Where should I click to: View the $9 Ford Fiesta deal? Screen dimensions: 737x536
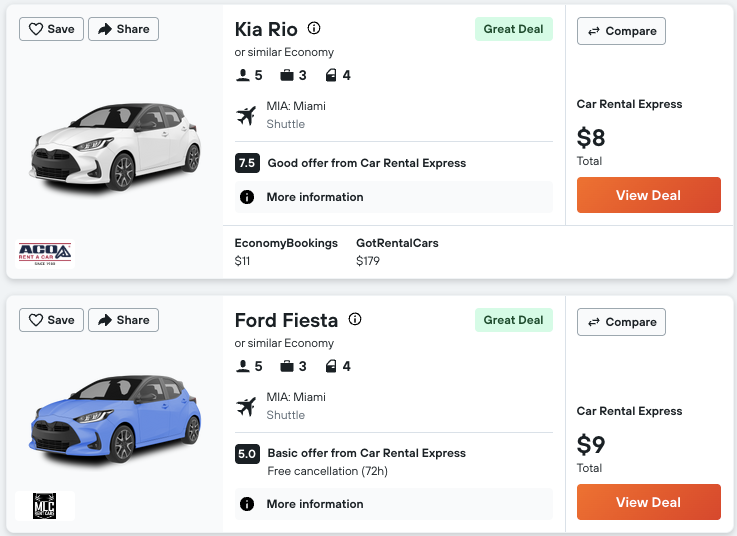648,502
